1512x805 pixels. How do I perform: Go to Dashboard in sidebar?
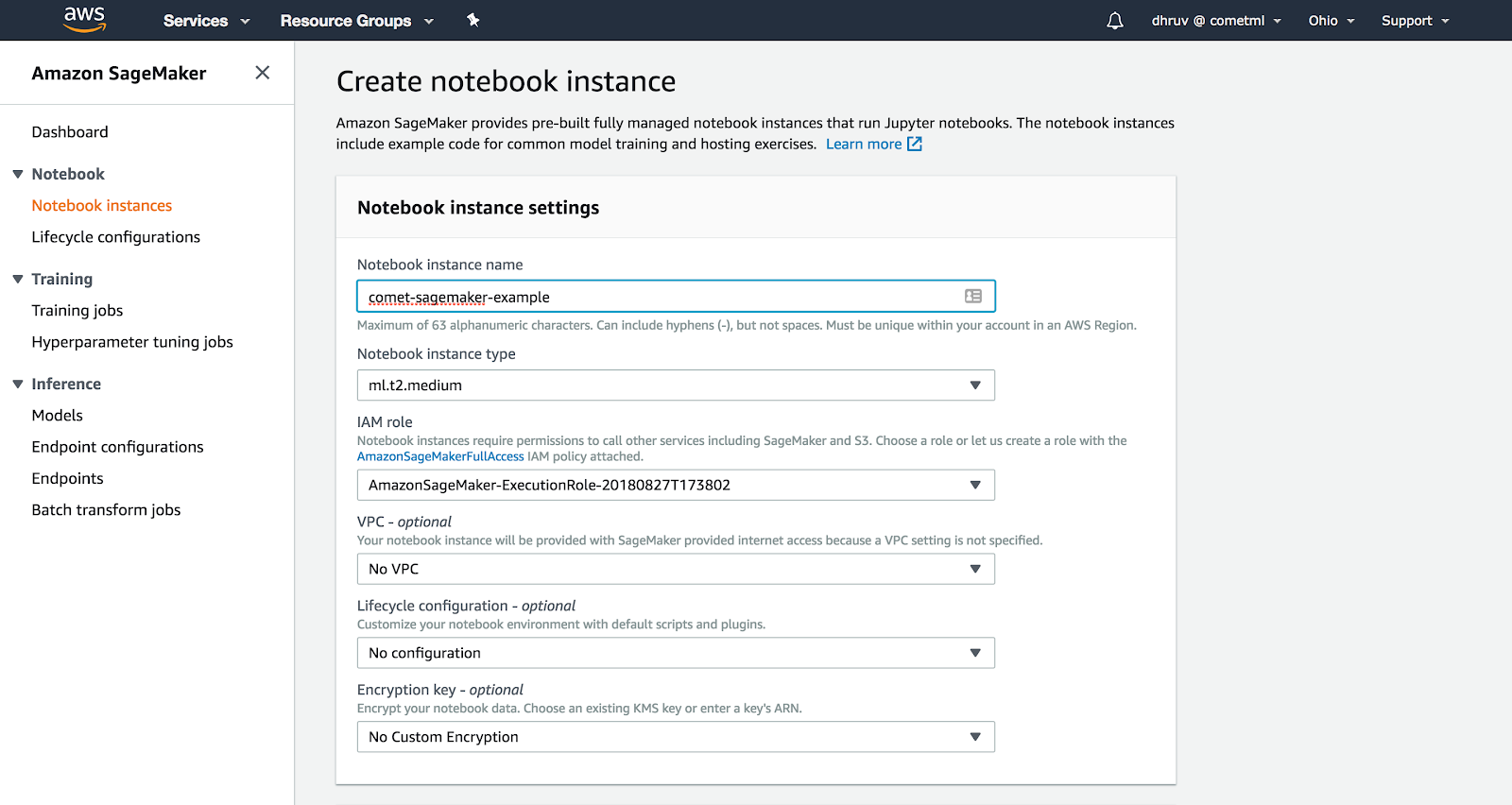70,132
